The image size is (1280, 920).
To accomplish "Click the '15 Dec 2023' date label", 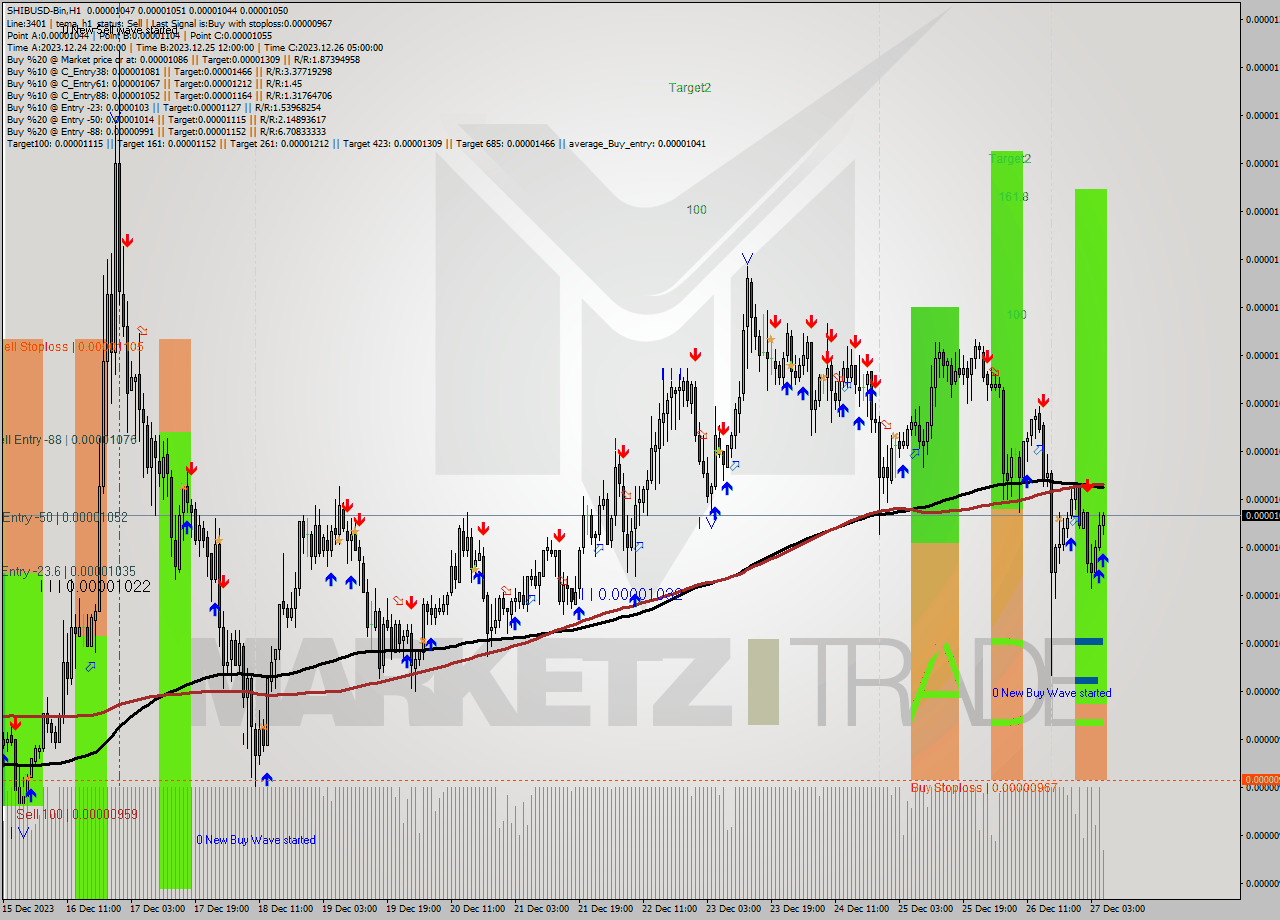I will [x=28, y=909].
